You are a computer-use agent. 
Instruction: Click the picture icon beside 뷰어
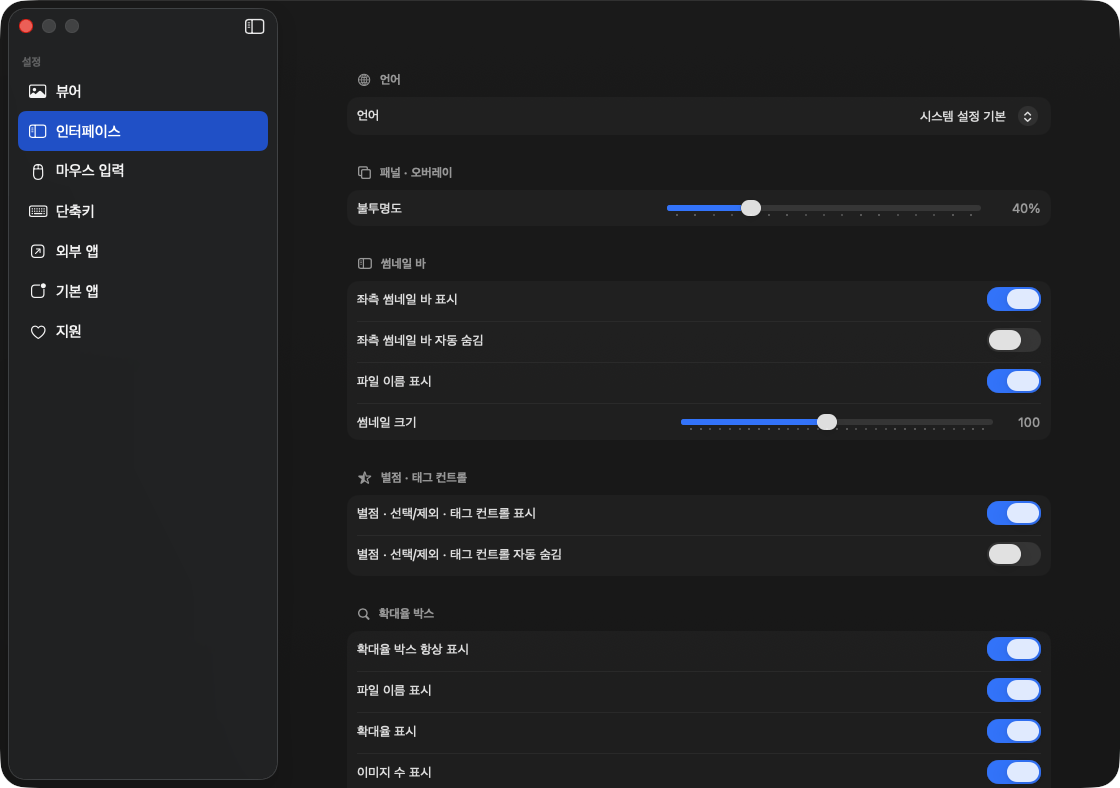[37, 91]
